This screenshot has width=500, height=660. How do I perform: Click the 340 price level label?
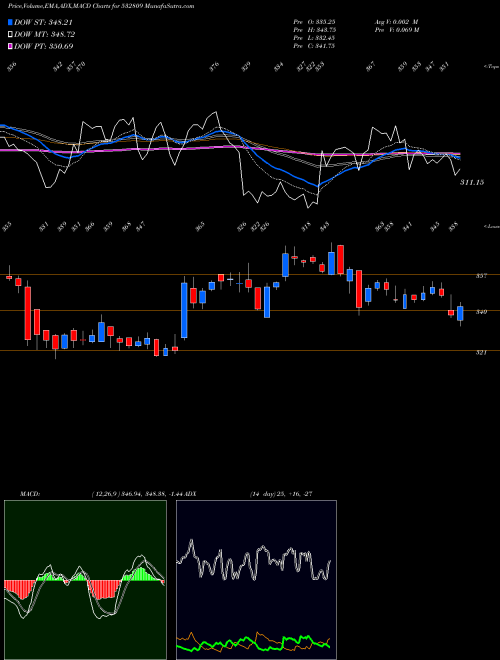[481, 312]
